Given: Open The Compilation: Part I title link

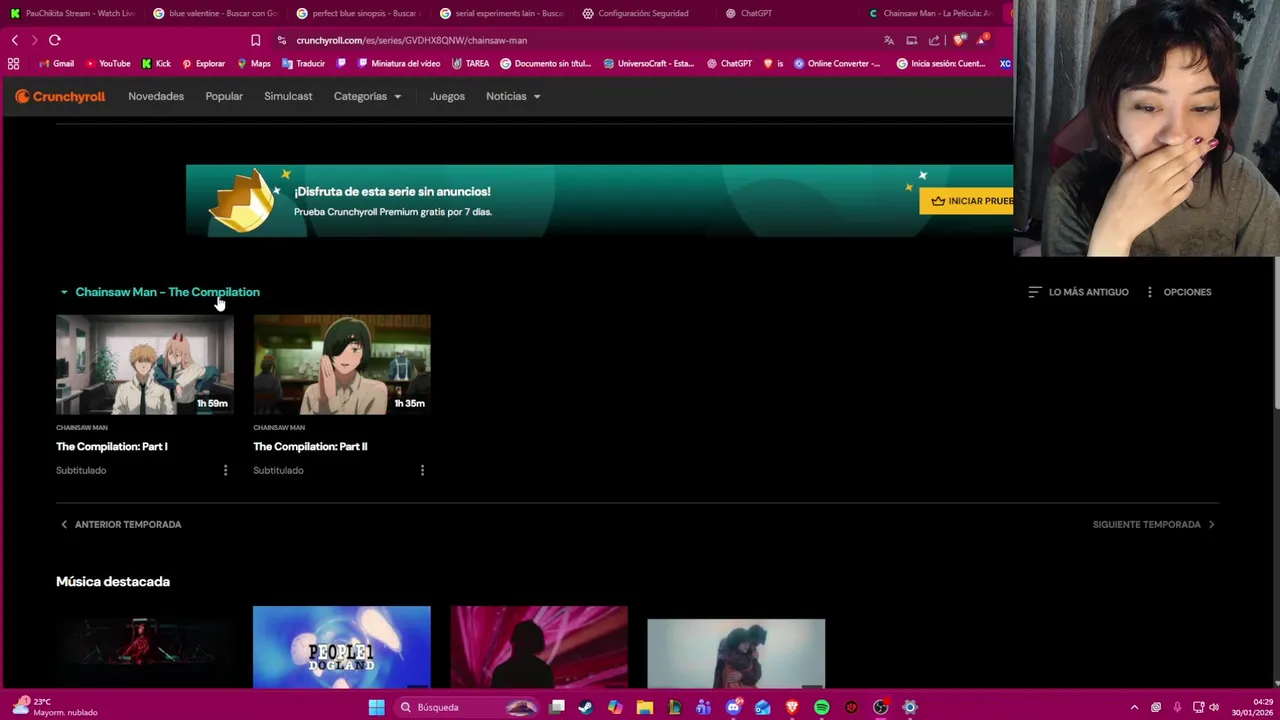Looking at the screenshot, I should pos(112,446).
